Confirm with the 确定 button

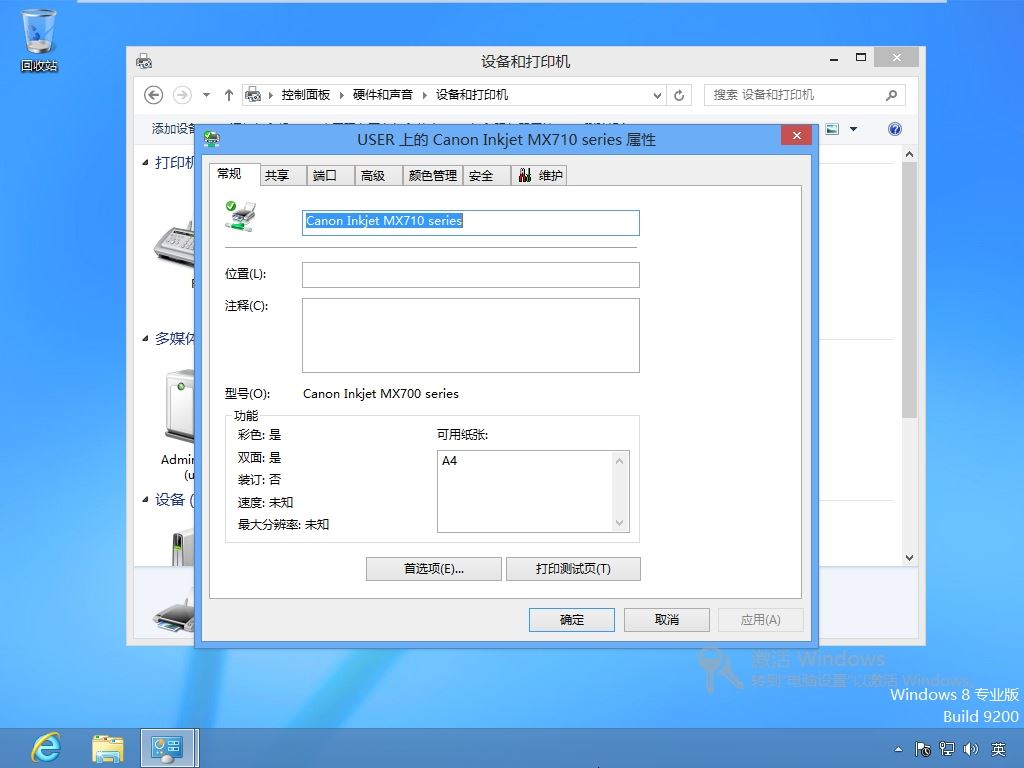click(x=571, y=620)
